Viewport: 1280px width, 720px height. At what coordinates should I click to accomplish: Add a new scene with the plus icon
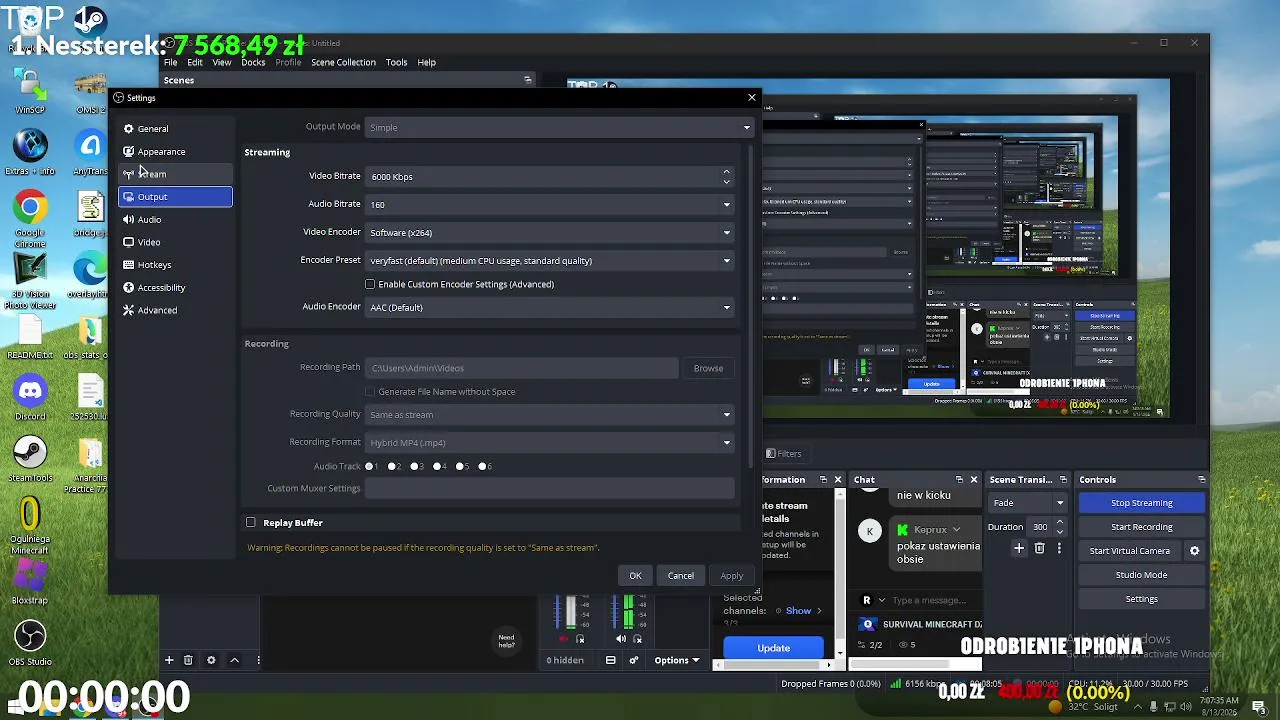pos(169,660)
